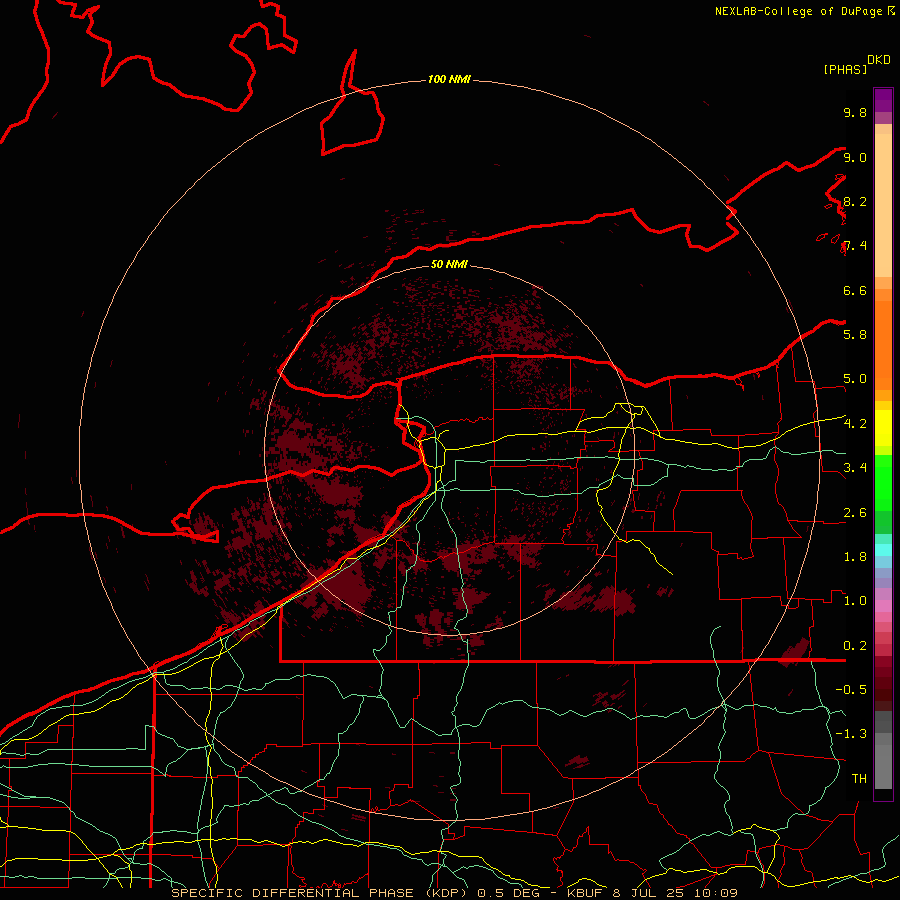Click the 6.6 scale value
This screenshot has width=900, height=900.
[x=855, y=290]
